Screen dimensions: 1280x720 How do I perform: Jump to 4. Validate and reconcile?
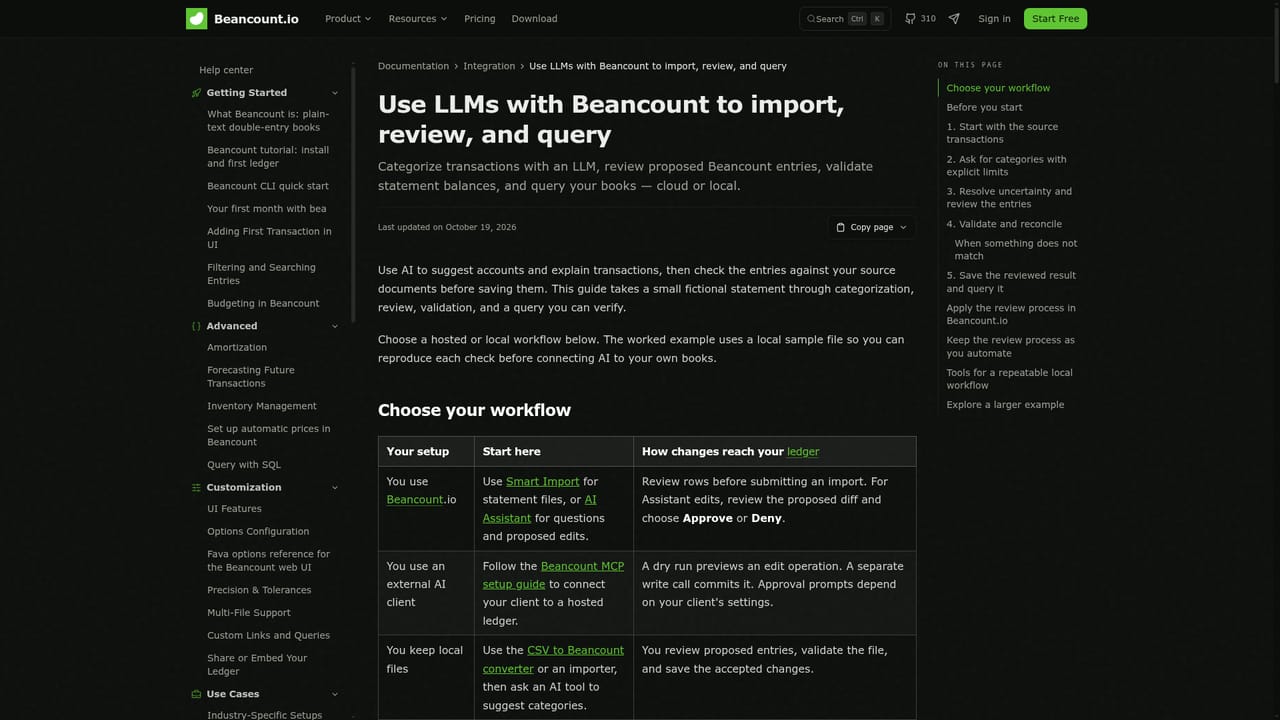pos(1004,224)
